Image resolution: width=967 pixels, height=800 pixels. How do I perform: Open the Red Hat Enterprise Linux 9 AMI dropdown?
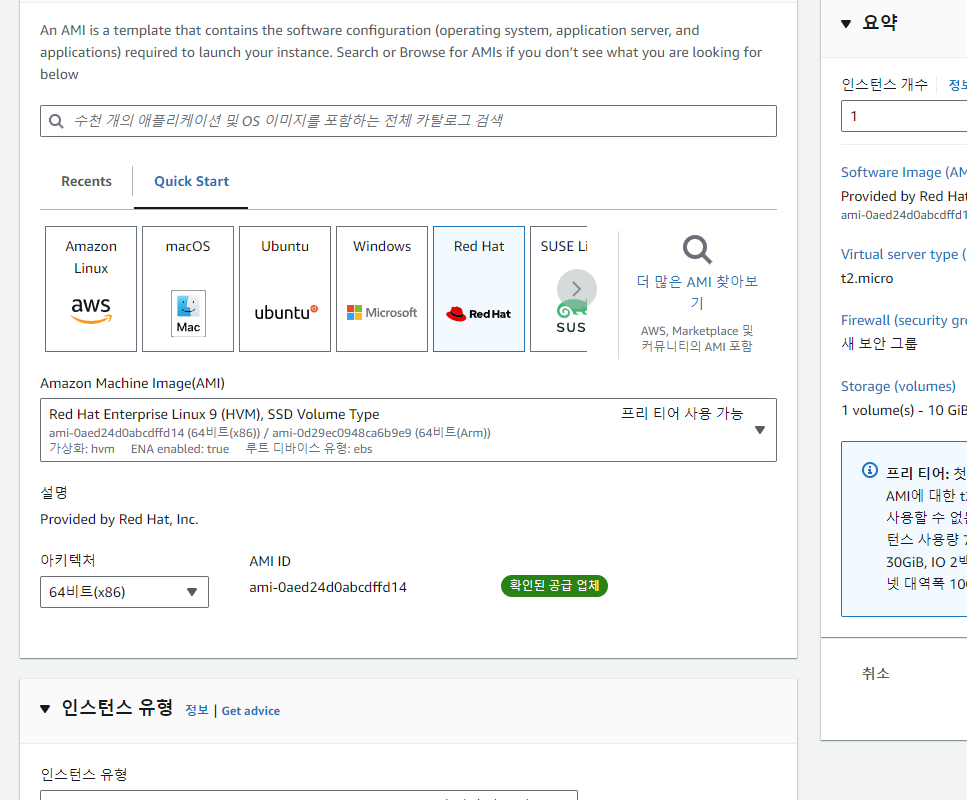(x=408, y=430)
